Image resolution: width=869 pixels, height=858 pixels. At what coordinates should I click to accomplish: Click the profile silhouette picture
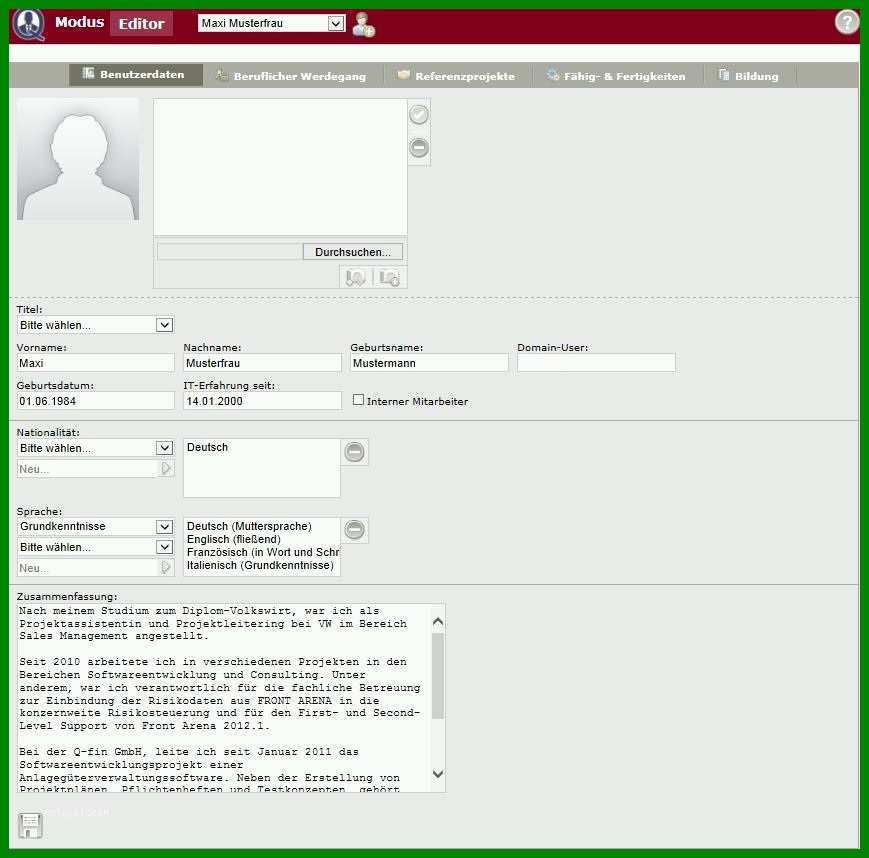coord(78,160)
